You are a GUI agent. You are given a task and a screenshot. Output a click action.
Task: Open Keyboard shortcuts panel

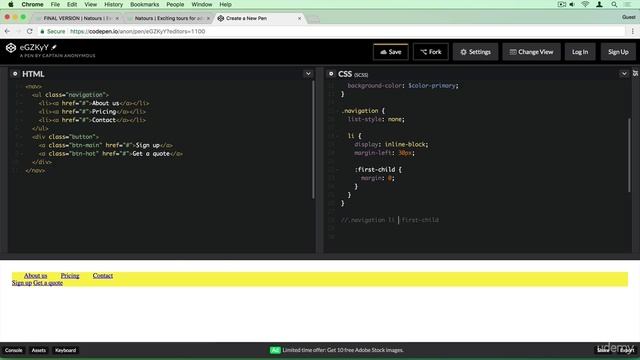click(65, 350)
